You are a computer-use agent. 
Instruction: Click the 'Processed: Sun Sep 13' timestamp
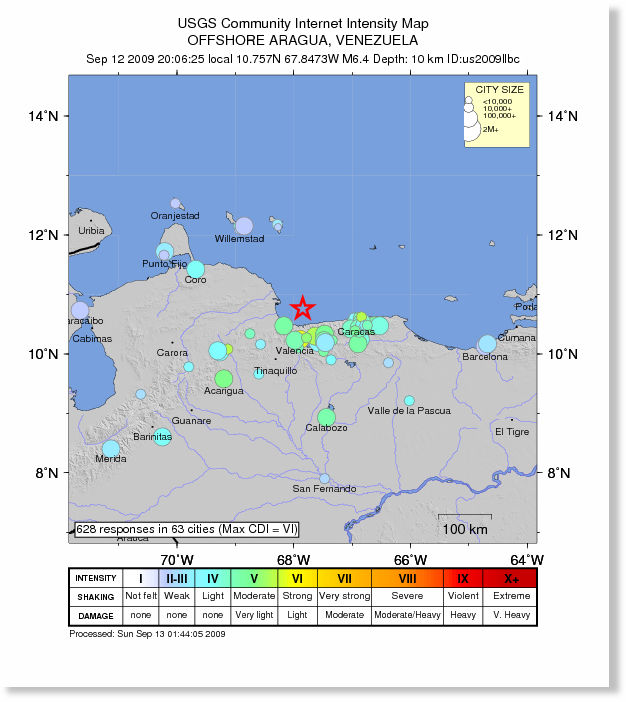[147, 634]
